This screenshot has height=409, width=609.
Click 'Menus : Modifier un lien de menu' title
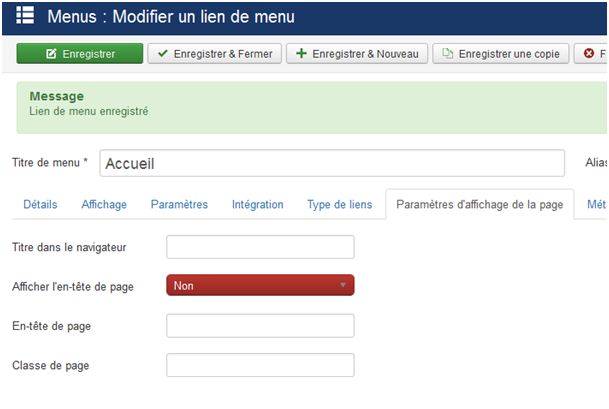171,17
